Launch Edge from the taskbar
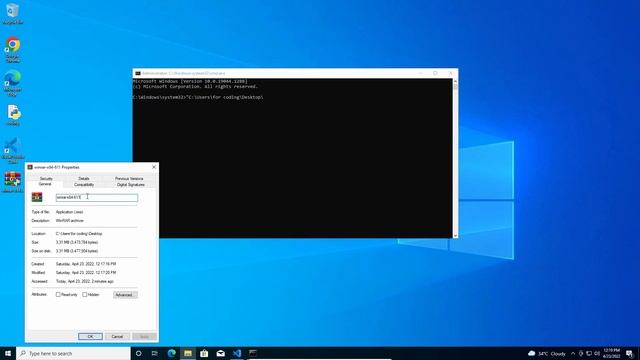 click(171, 353)
